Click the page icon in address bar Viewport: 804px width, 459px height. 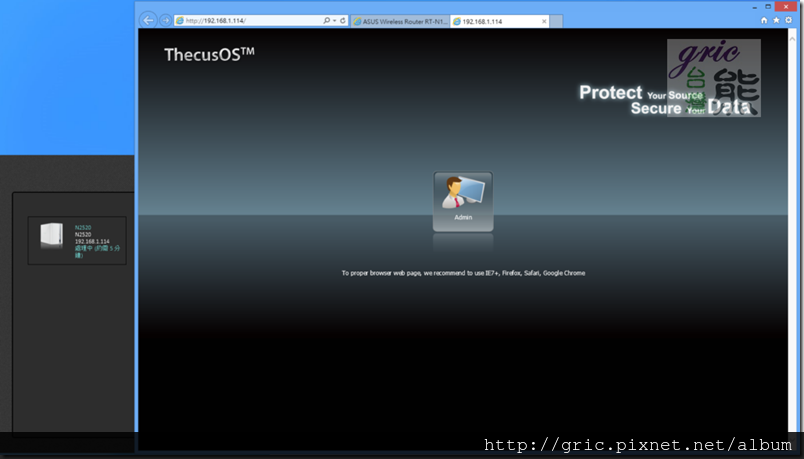click(x=179, y=21)
